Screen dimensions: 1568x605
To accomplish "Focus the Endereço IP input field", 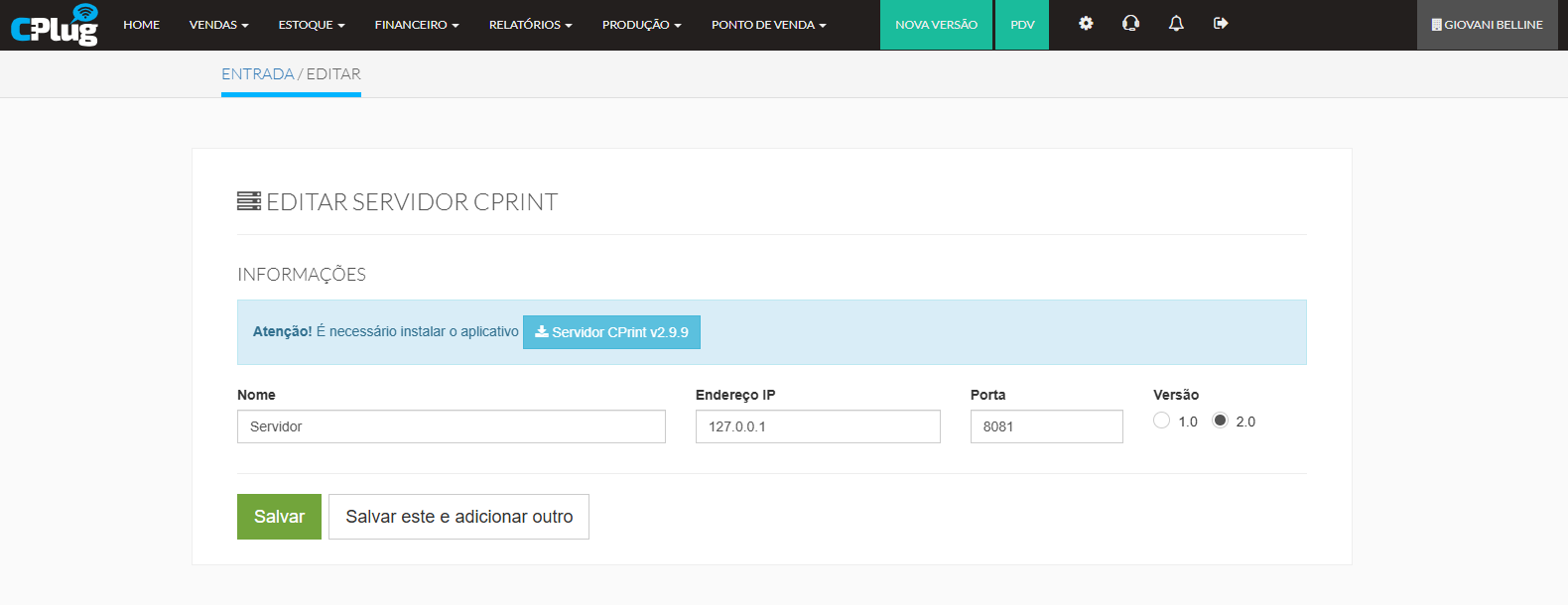I will click(818, 426).
